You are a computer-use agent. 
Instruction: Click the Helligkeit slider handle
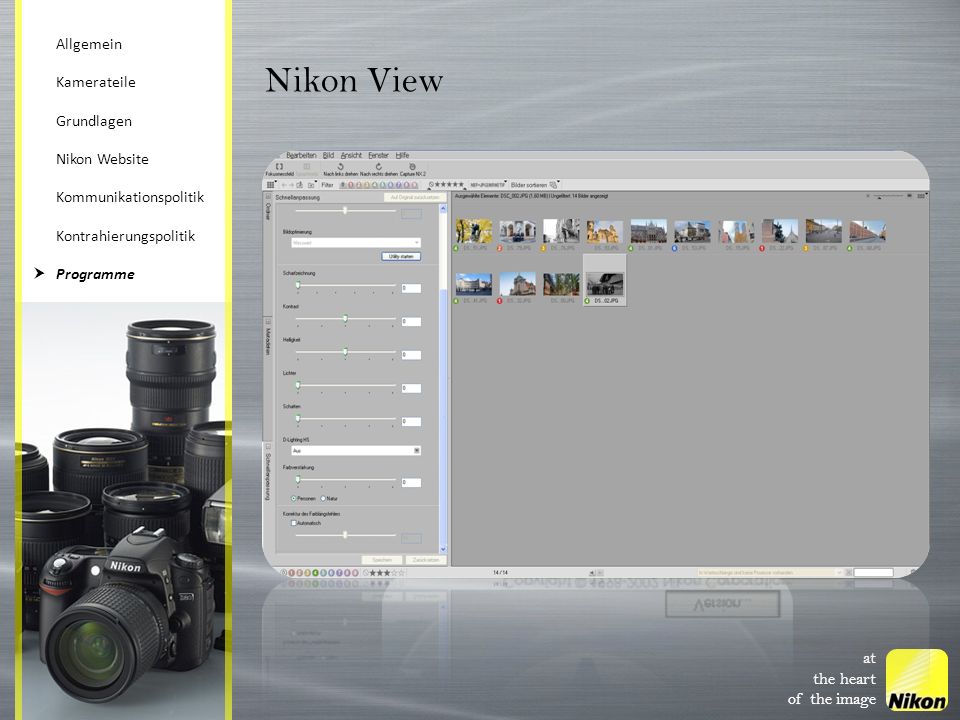tap(345, 351)
